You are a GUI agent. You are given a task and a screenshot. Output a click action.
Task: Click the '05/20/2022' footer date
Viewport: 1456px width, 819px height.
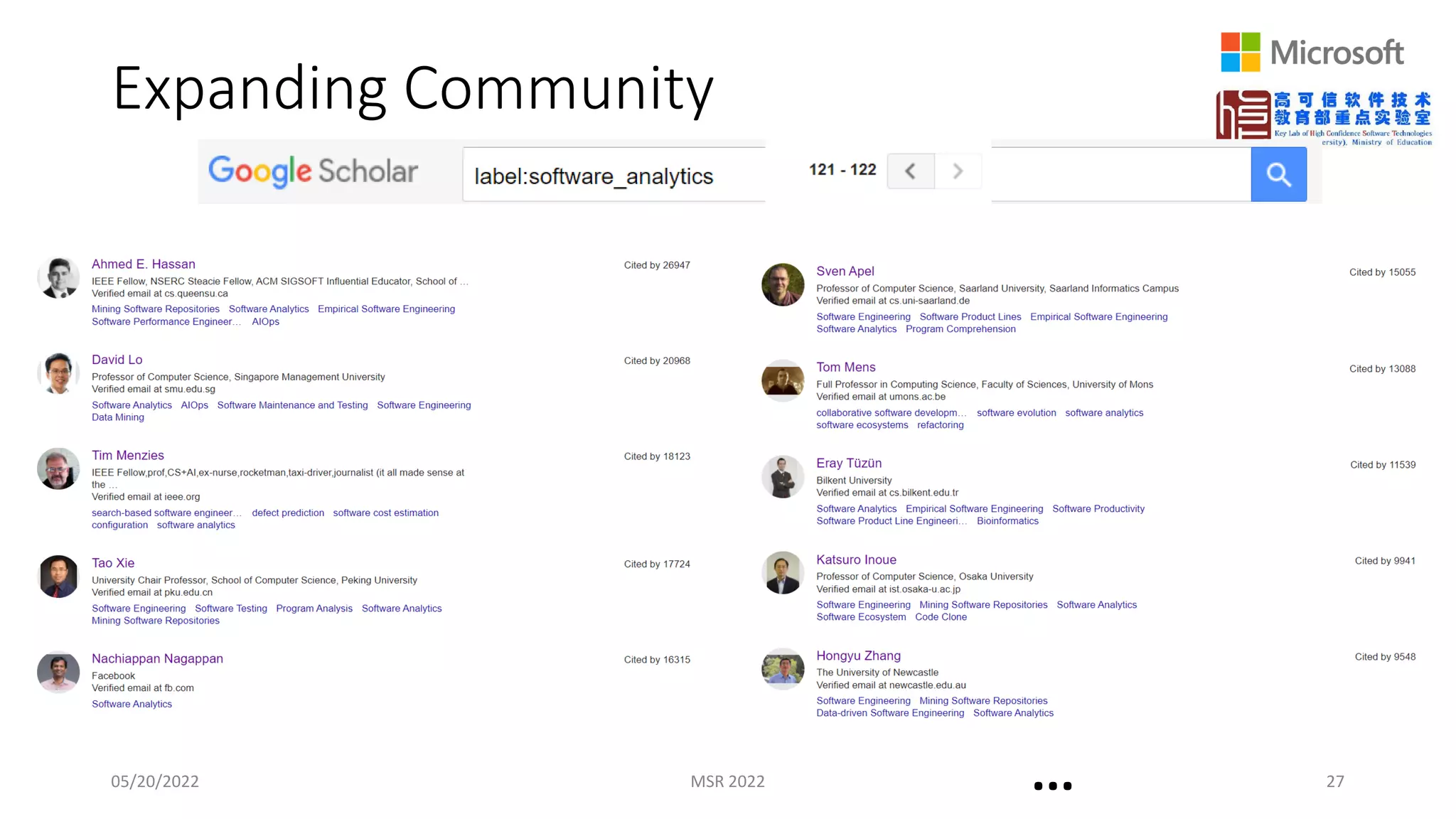click(x=155, y=781)
